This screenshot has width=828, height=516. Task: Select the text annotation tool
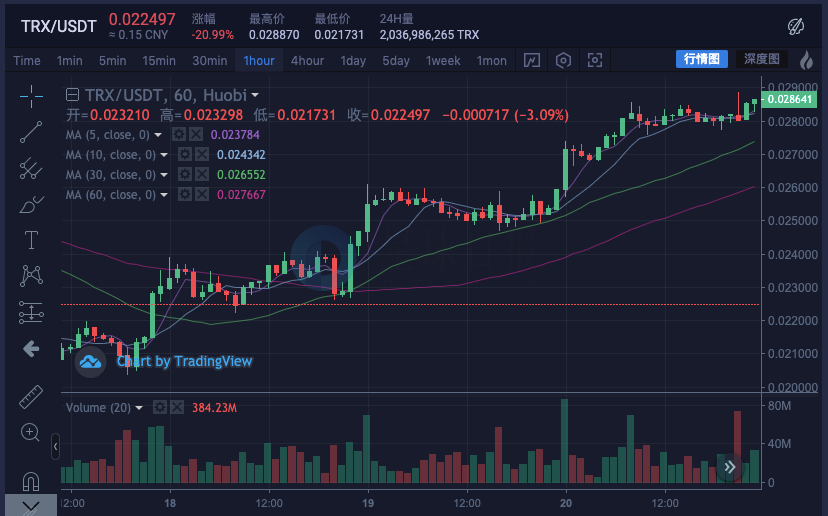pyautogui.click(x=31, y=240)
